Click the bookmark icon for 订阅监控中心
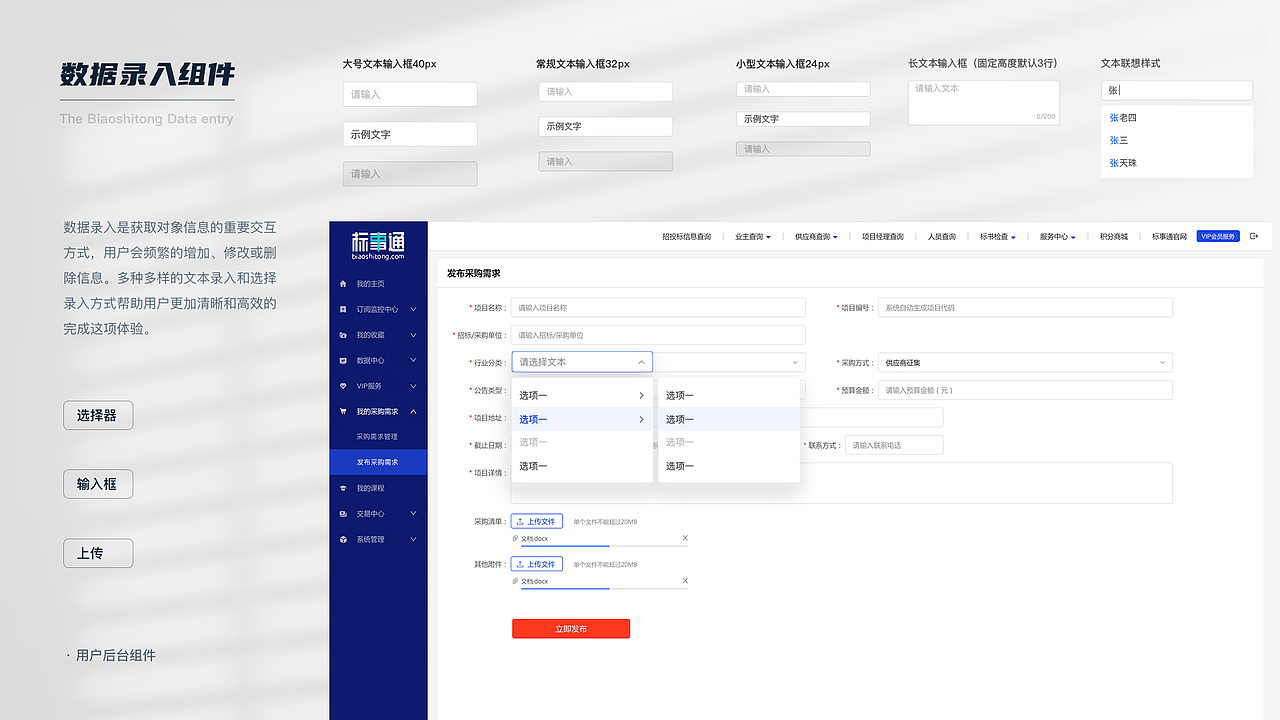1280x720 pixels. point(343,309)
